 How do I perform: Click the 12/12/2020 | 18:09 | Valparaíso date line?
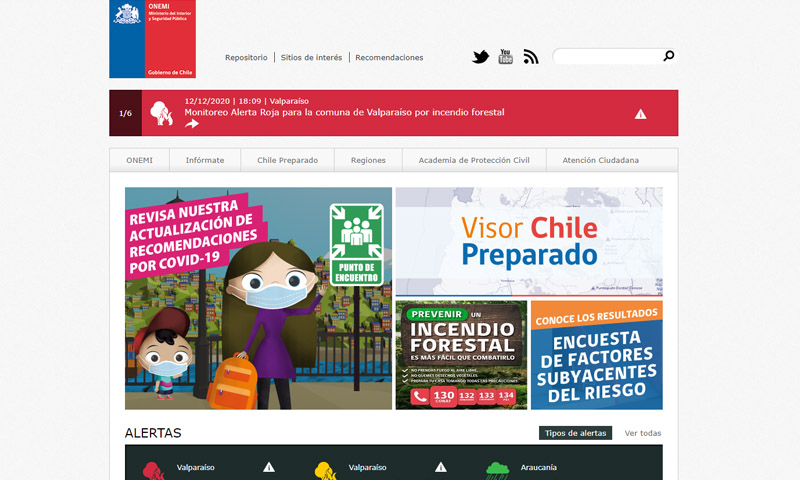coord(246,101)
